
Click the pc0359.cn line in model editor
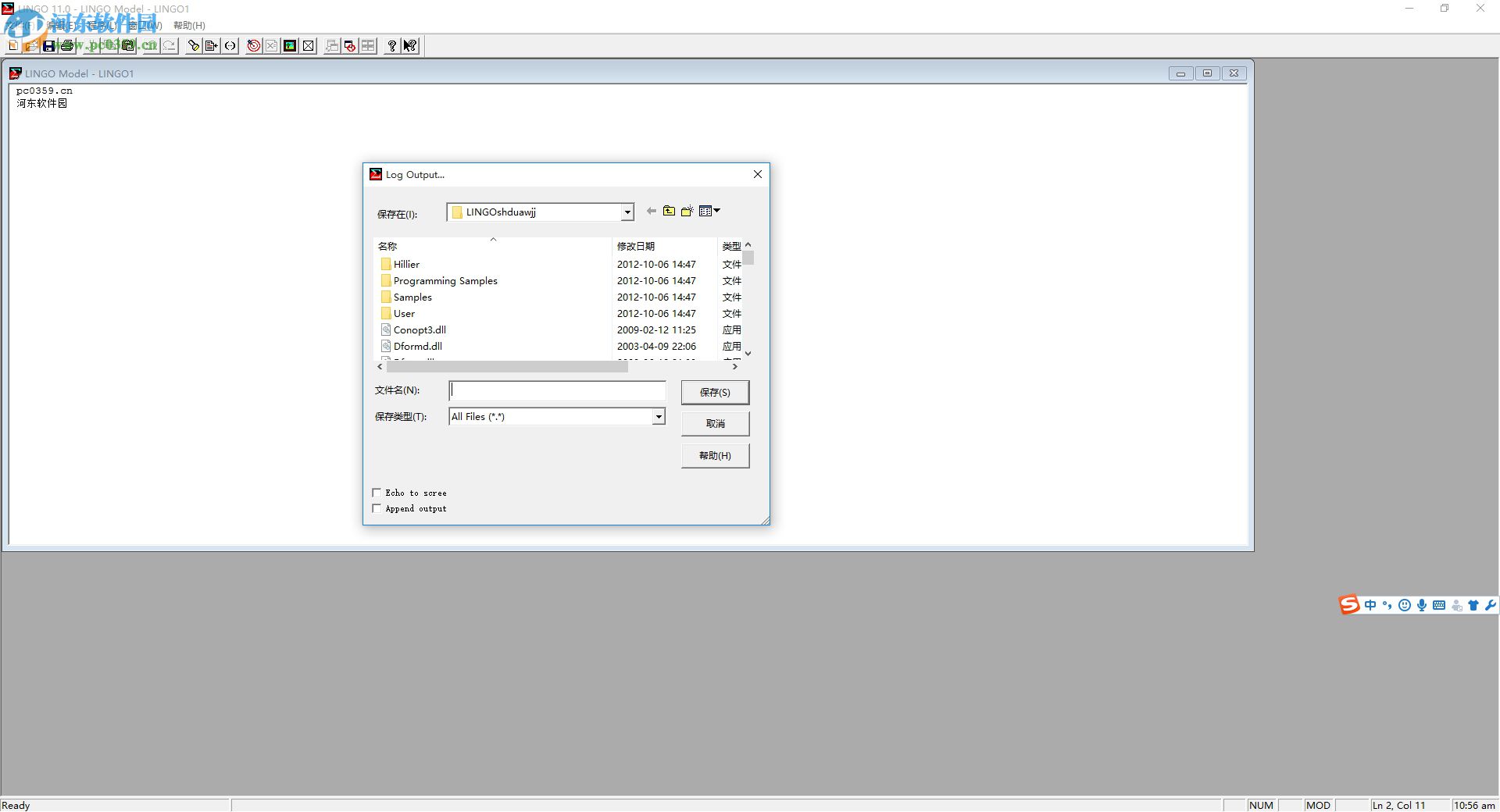[x=44, y=91]
